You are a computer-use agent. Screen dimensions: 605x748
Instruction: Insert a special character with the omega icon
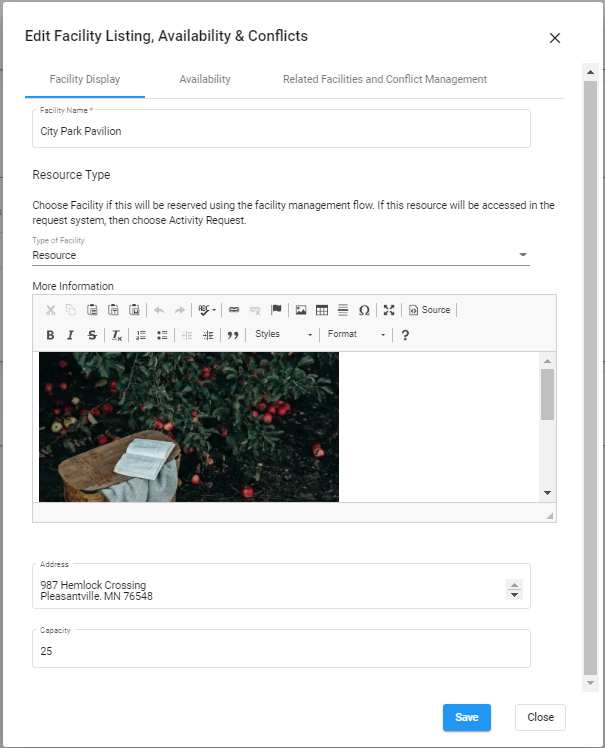(364, 310)
